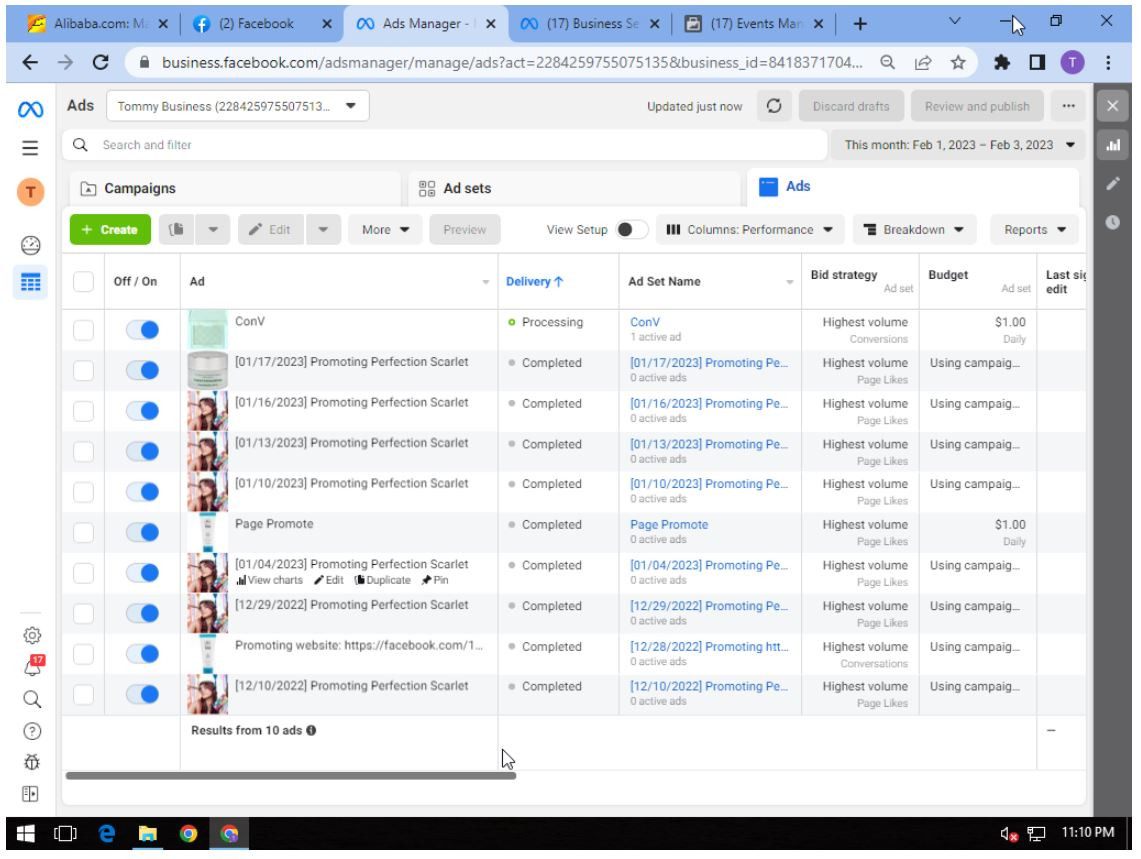Open the date range This month dropdown

tap(958, 145)
